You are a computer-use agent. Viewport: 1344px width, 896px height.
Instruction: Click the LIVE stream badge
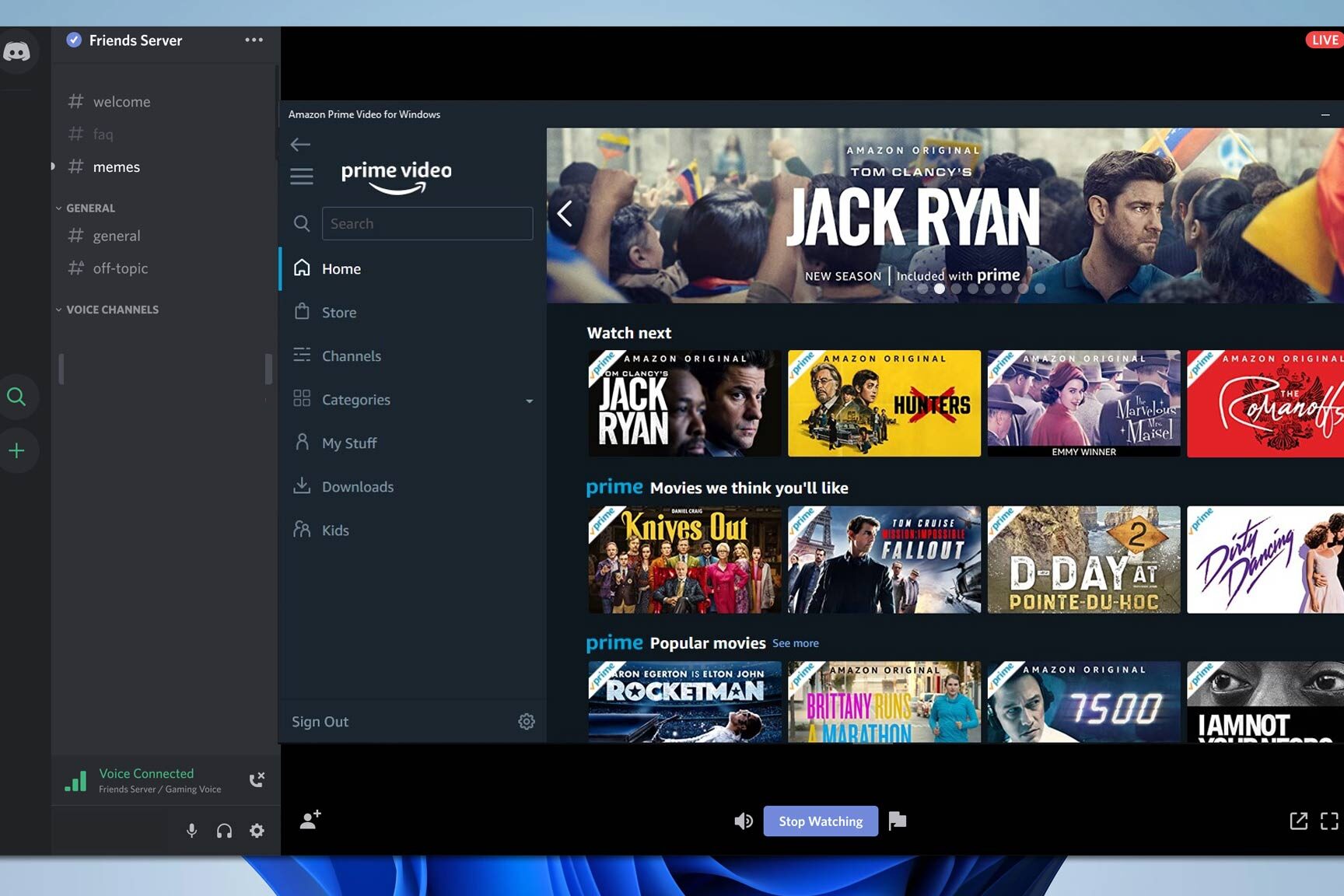1325,40
